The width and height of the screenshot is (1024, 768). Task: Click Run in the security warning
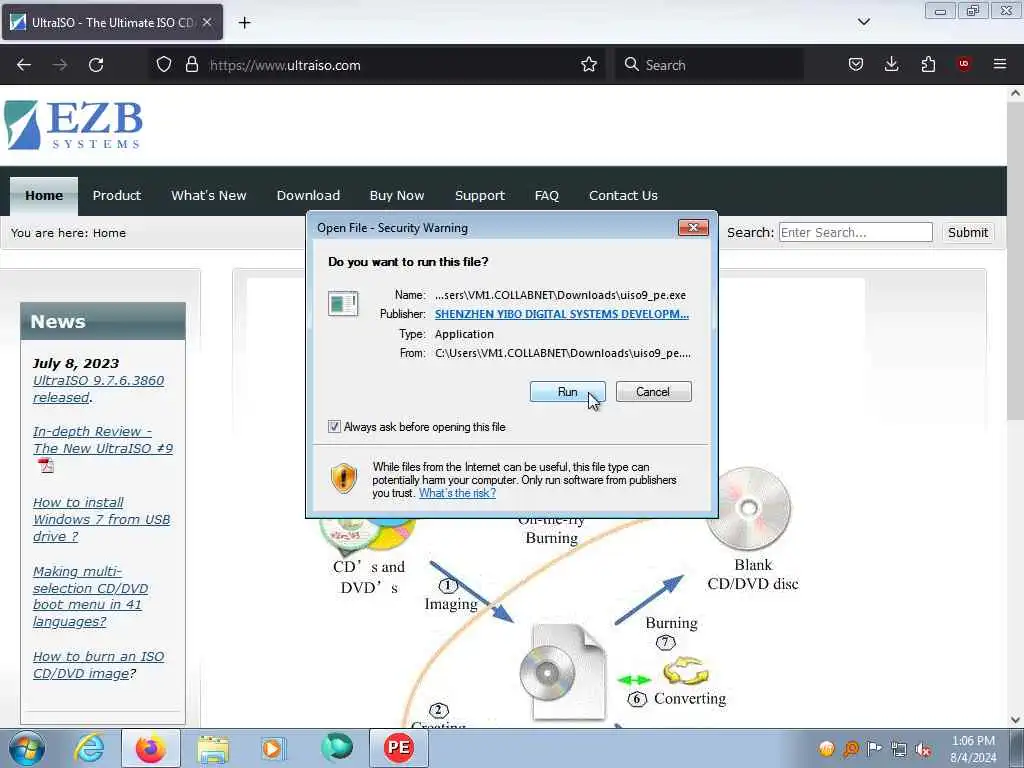pos(567,392)
